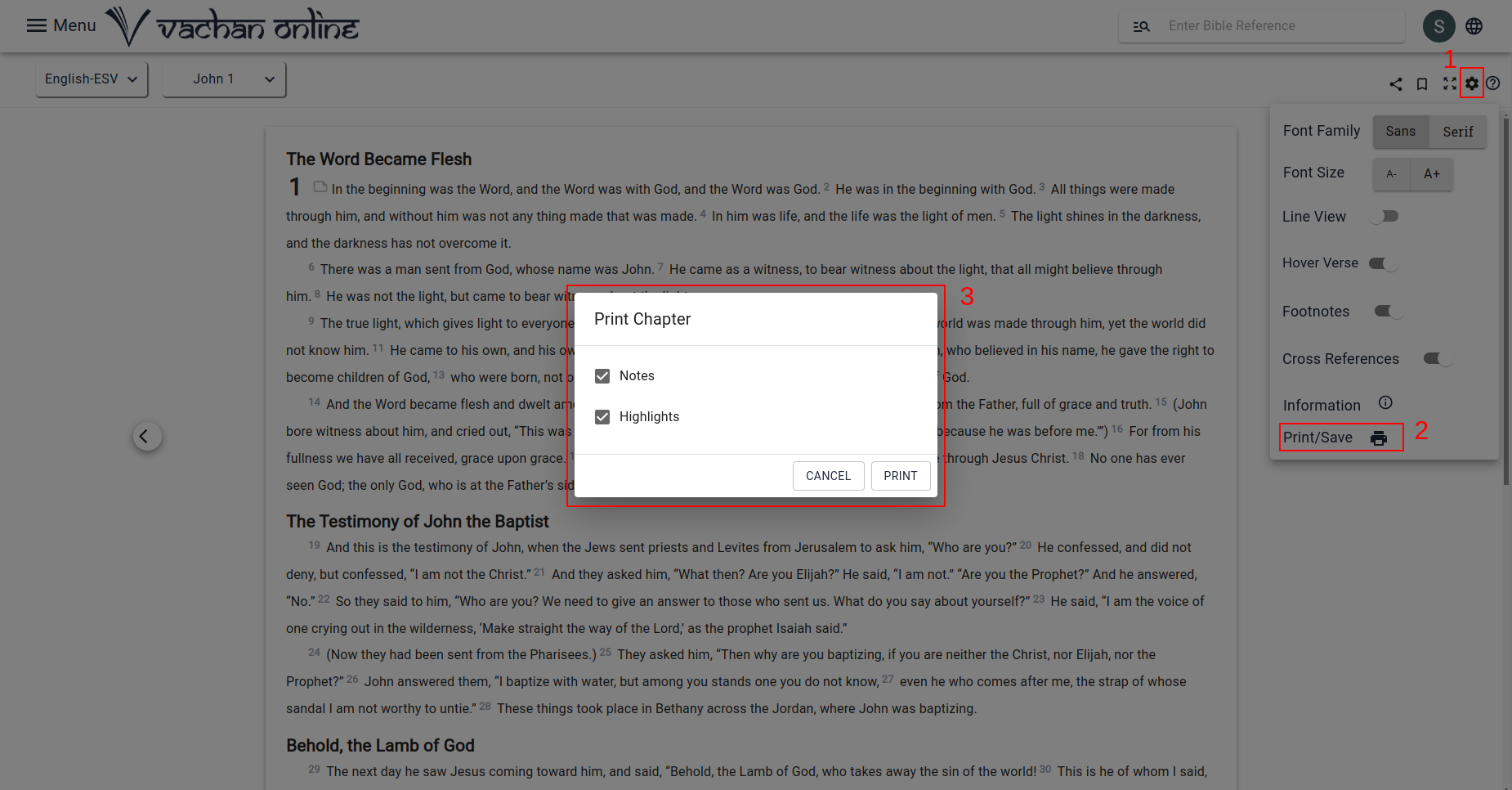Bookmark this chapter
The height and width of the screenshot is (790, 1512).
pyautogui.click(x=1422, y=83)
